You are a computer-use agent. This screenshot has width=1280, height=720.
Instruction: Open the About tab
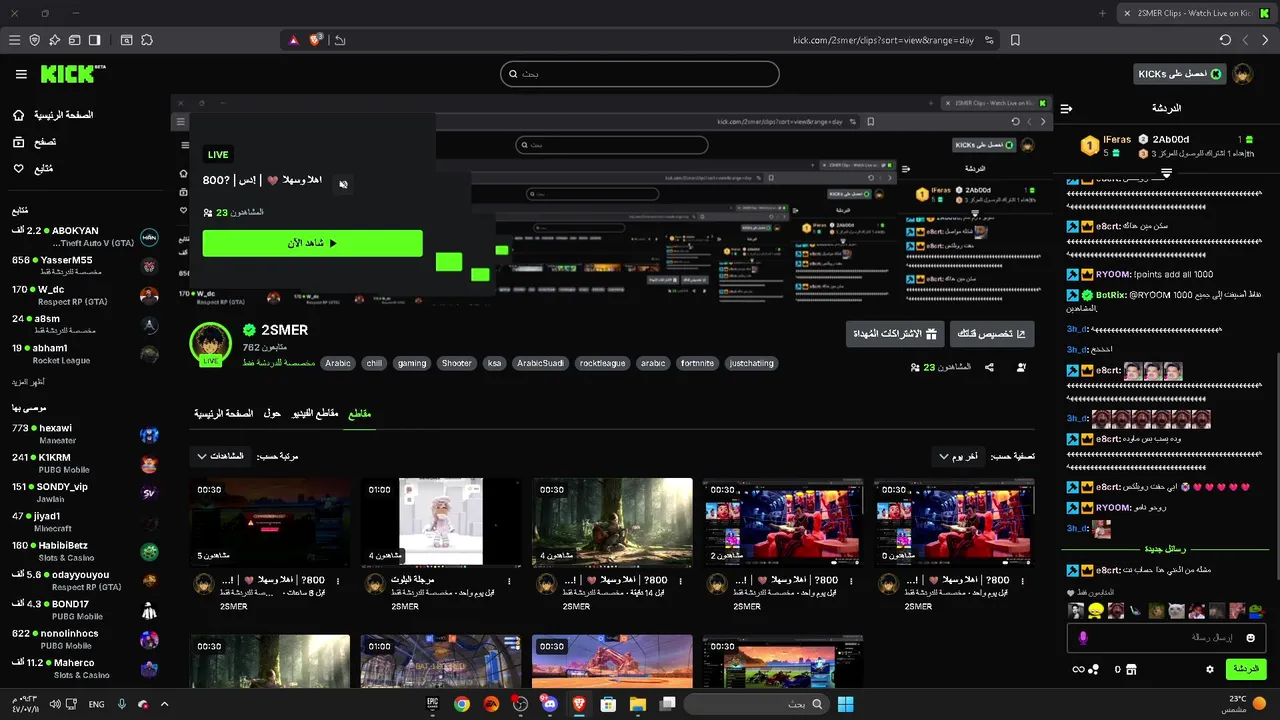(272, 413)
